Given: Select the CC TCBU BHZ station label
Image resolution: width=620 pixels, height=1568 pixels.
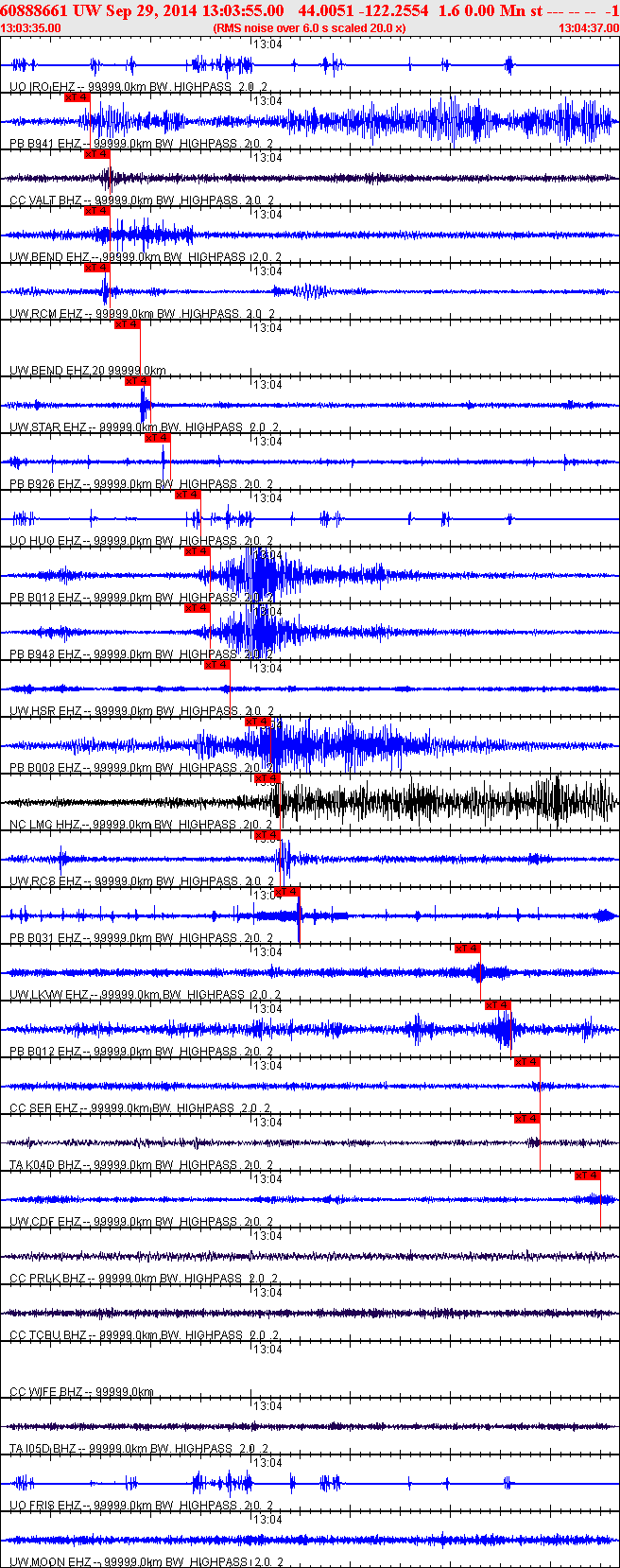Looking at the screenshot, I should pyautogui.click(x=144, y=1335).
